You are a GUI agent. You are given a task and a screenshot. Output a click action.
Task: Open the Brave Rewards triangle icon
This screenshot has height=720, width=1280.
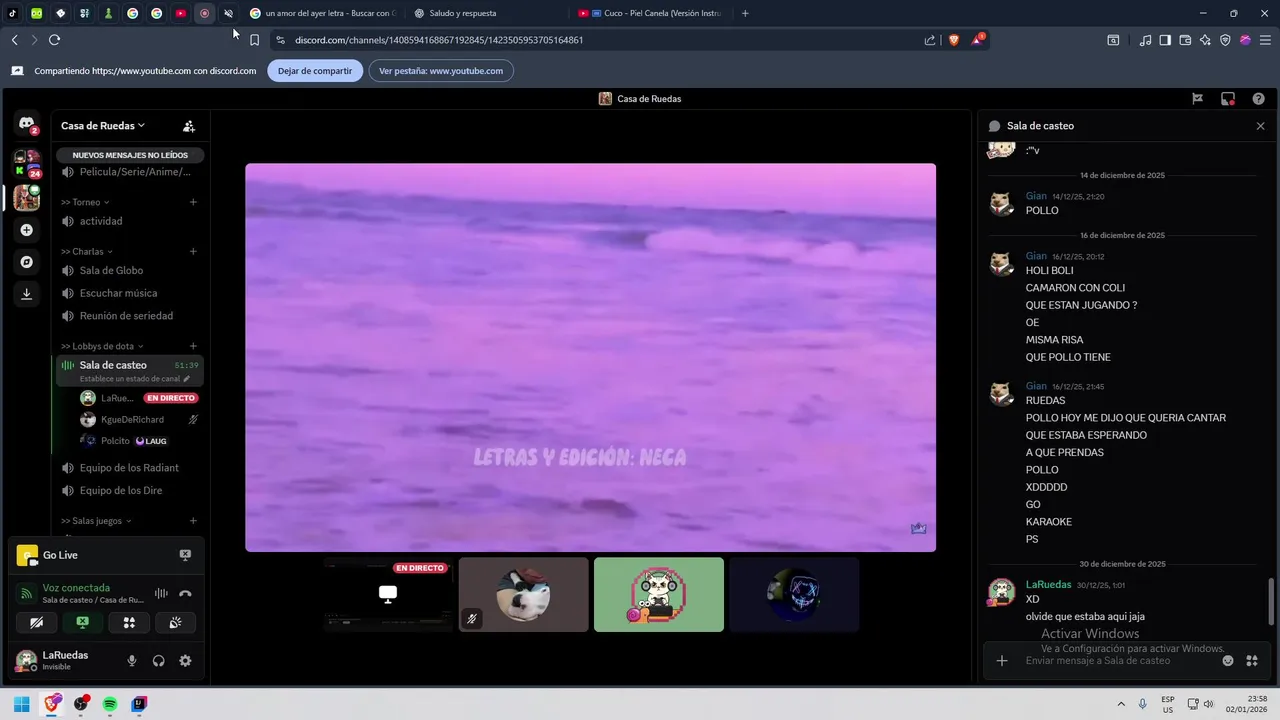(978, 40)
